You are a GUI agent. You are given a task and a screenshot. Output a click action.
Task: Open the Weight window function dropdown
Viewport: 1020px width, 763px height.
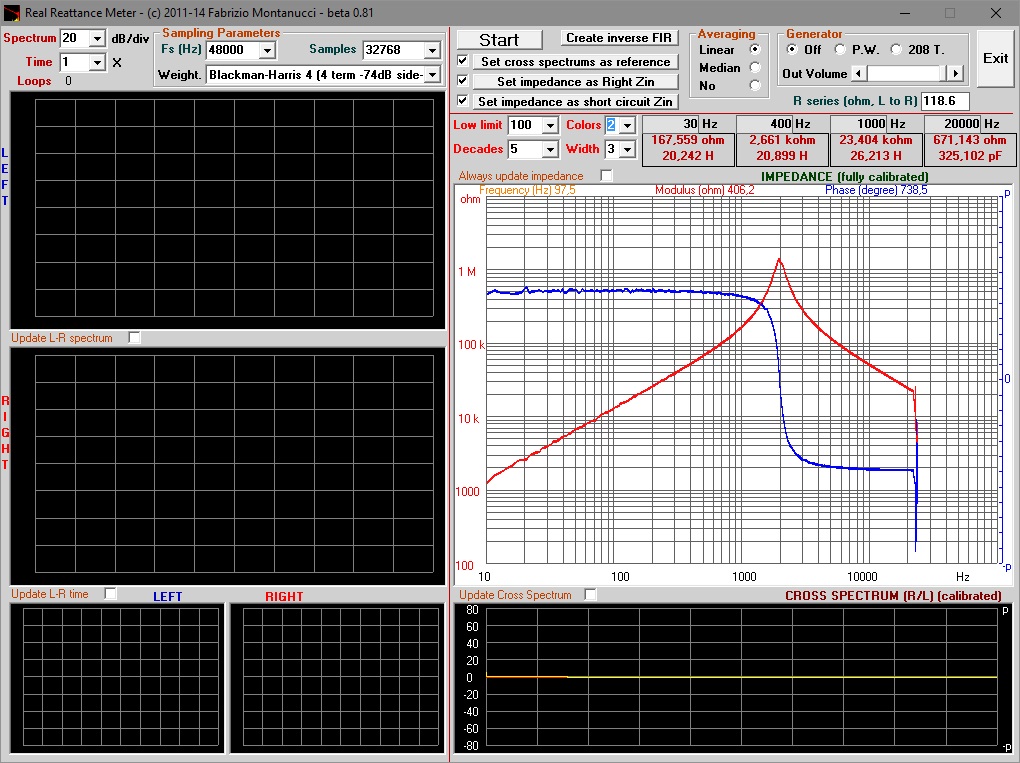[x=432, y=75]
